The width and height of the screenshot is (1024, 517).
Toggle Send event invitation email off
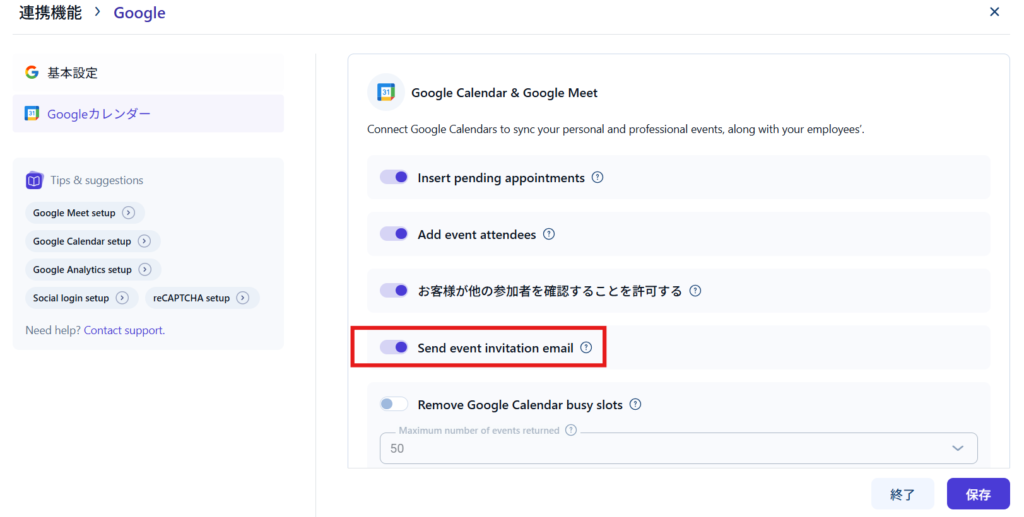click(394, 348)
